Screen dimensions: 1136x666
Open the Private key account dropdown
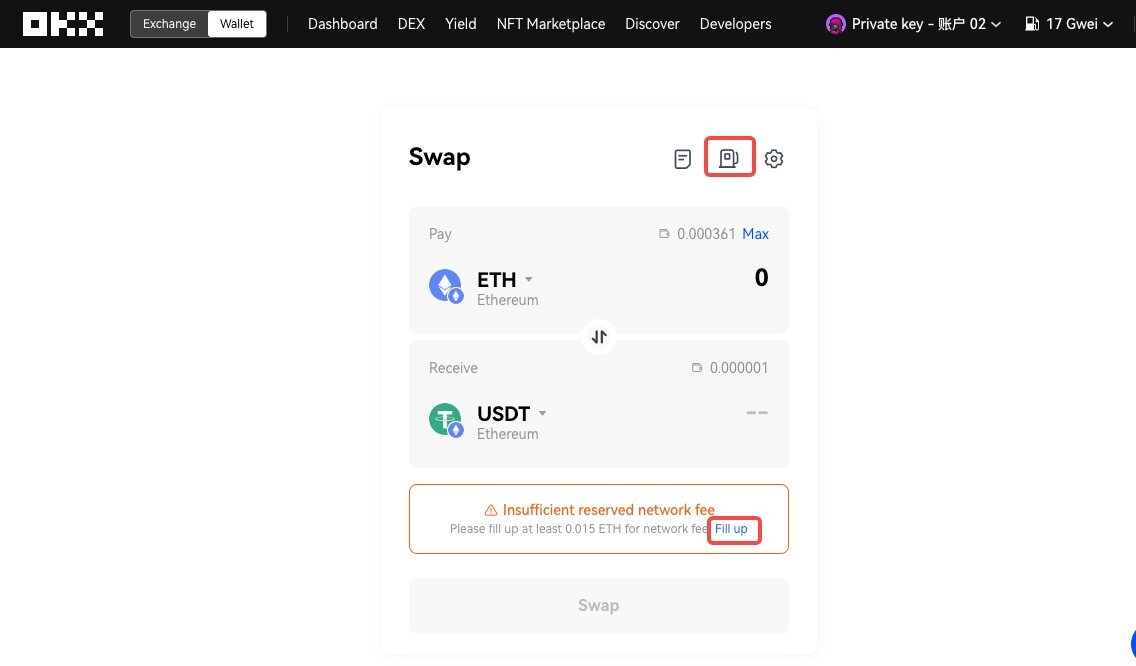tap(914, 24)
